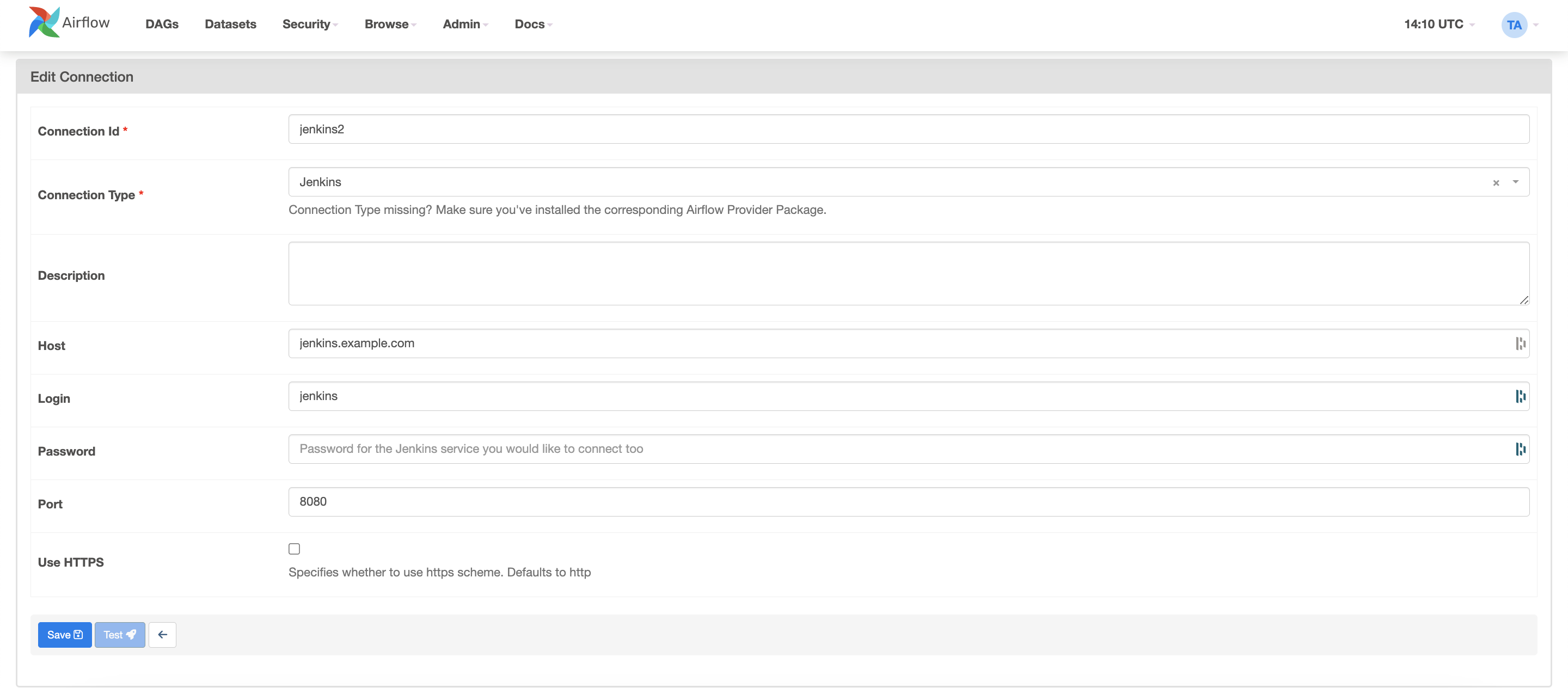Image resolution: width=1568 pixels, height=688 pixels.
Task: Click the password manager icon in Login field
Action: (1520, 397)
